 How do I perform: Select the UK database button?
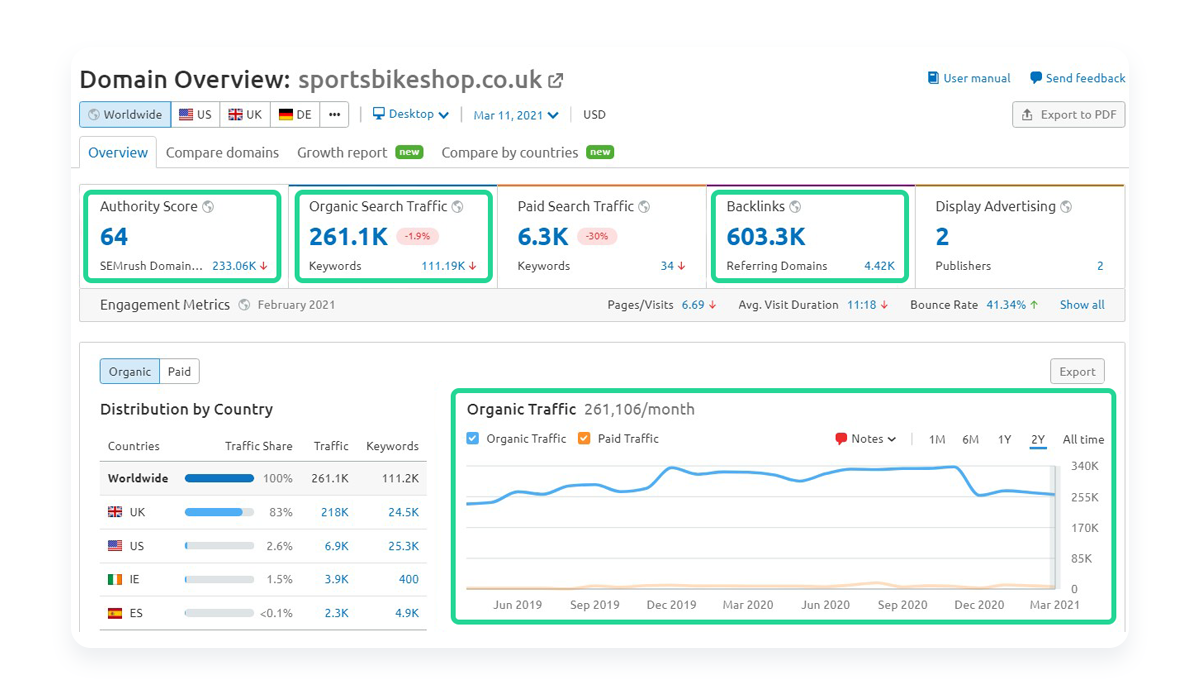[x=245, y=114]
